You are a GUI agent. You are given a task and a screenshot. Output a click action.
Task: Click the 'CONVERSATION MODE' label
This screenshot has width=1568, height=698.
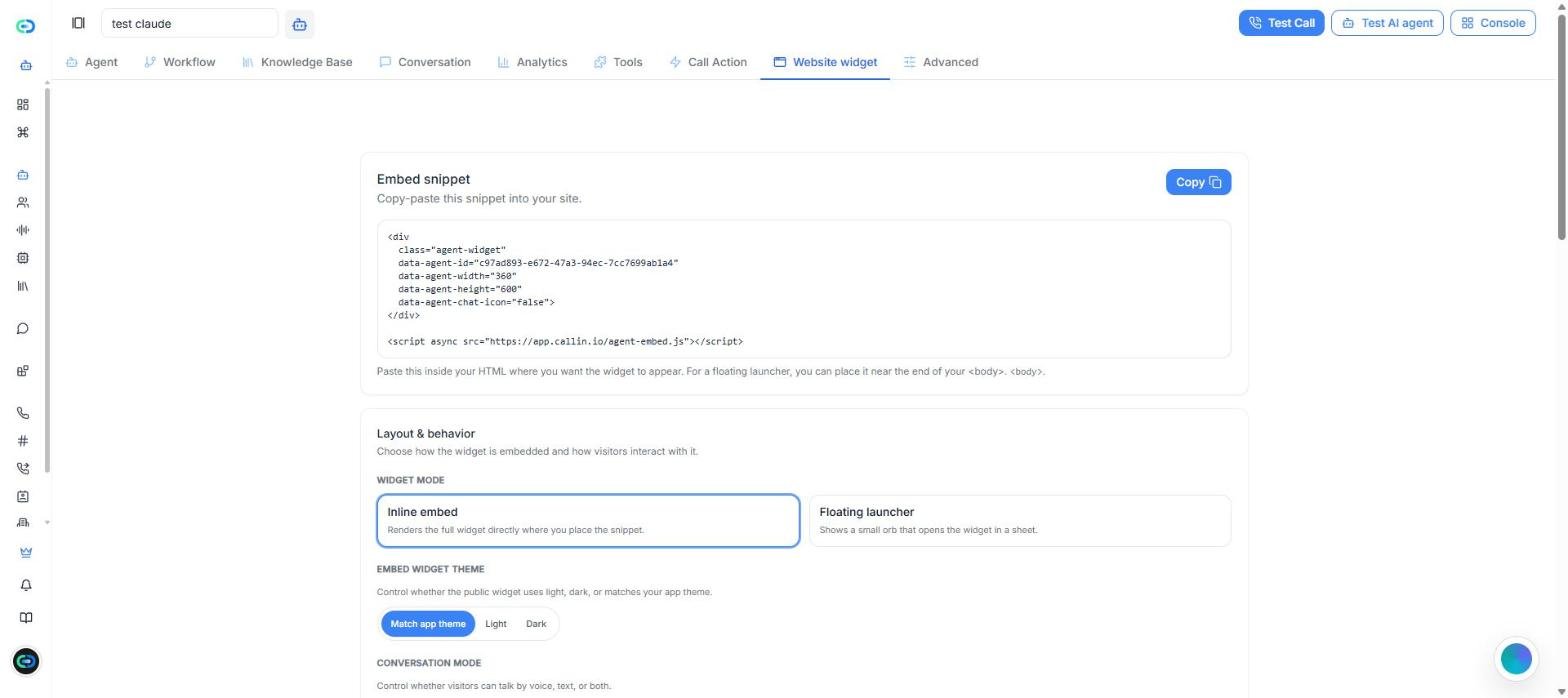[429, 663]
